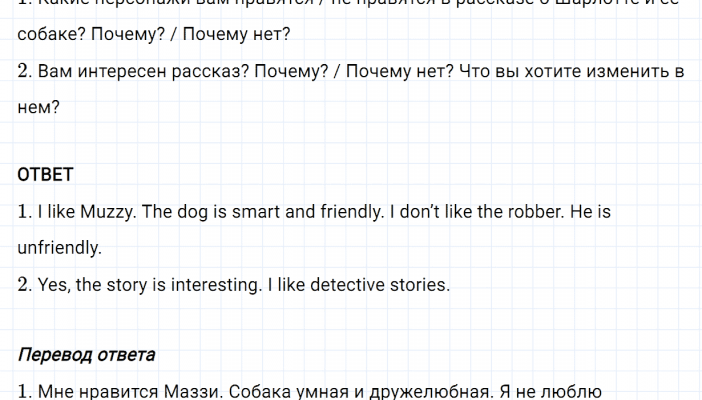Click the phrase "detective stories"
The image size is (702, 400).
point(387,284)
